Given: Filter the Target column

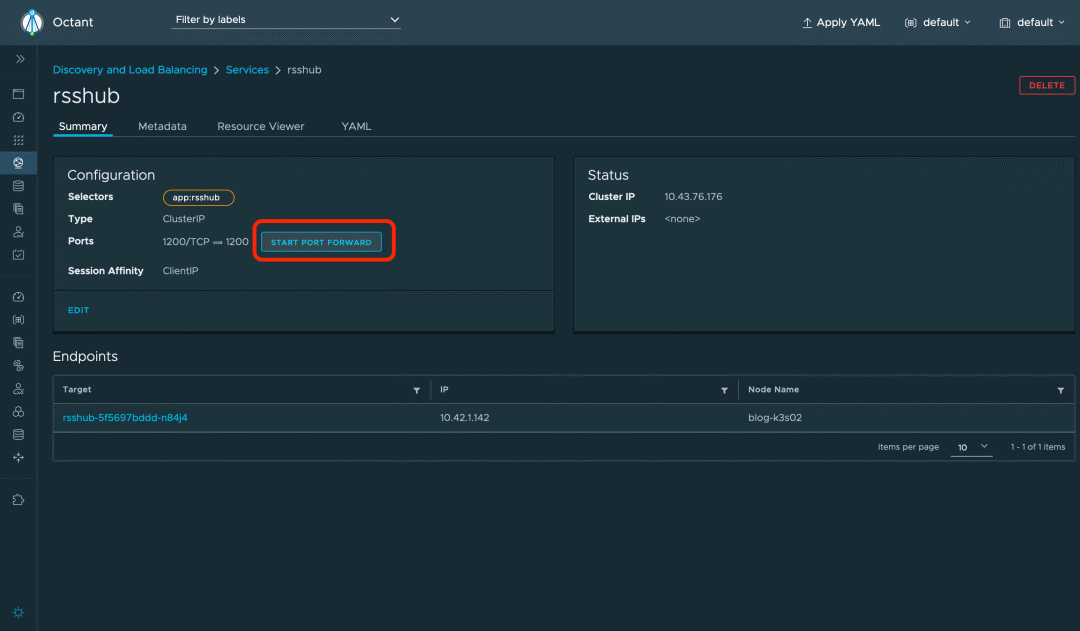Looking at the screenshot, I should [x=417, y=391].
